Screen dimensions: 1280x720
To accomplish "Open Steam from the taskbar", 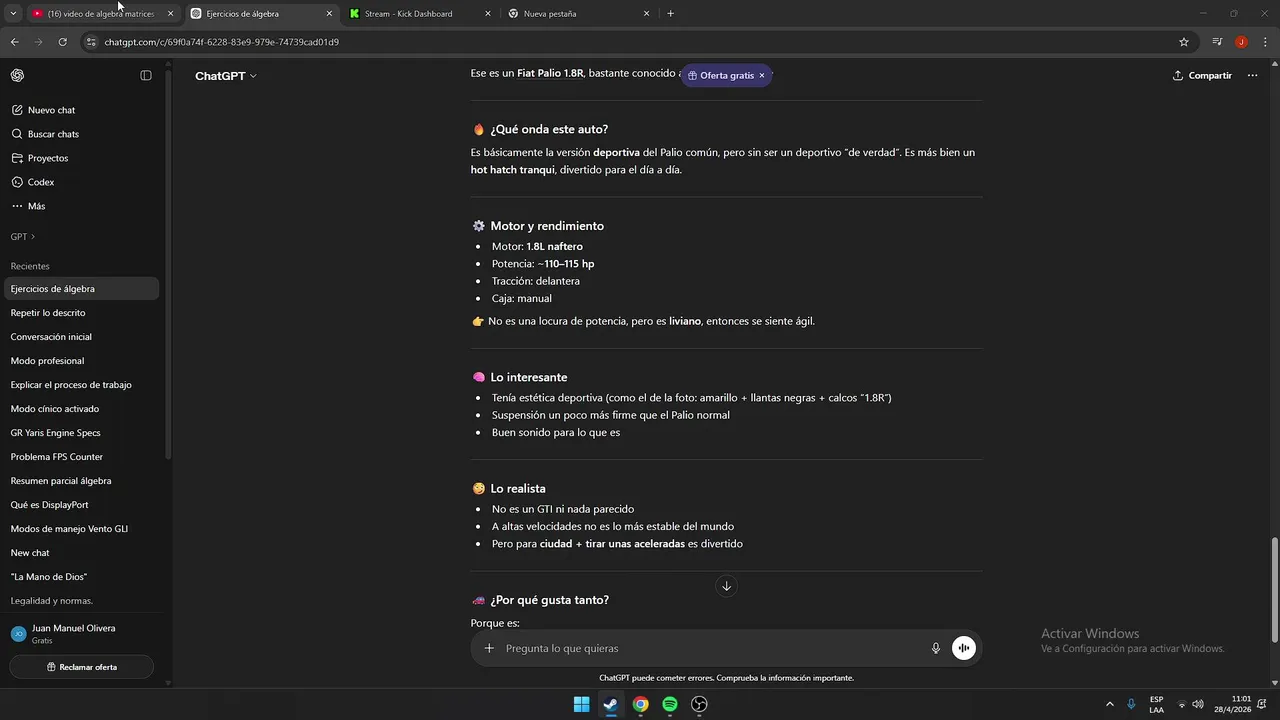I will pos(610,704).
